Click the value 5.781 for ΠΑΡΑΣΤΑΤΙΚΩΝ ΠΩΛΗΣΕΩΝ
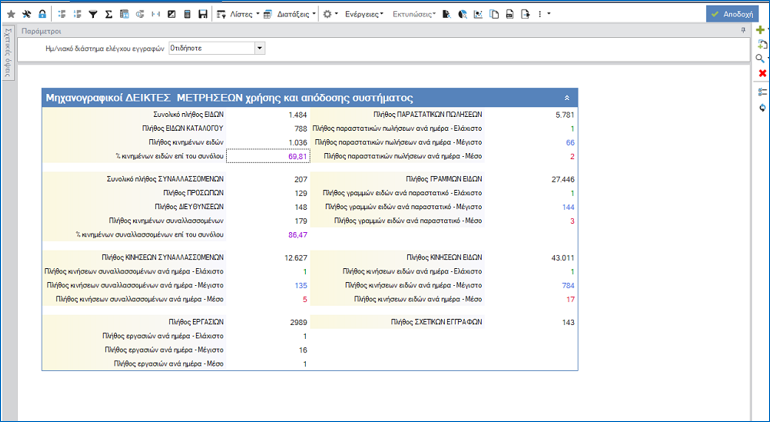This screenshot has height=422, width=770. point(565,115)
